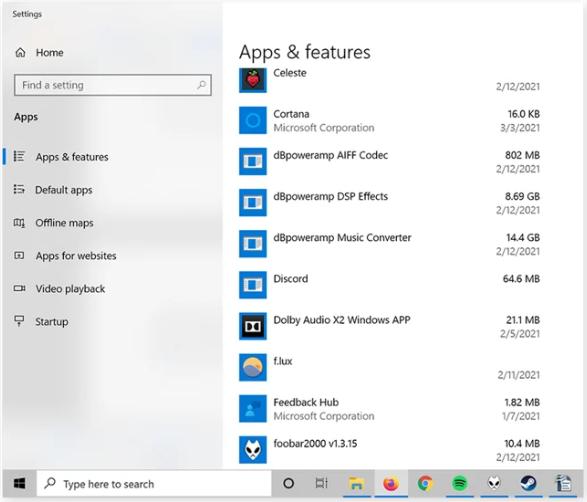Select the f.lux app name
587x502 pixels.
(x=283, y=361)
